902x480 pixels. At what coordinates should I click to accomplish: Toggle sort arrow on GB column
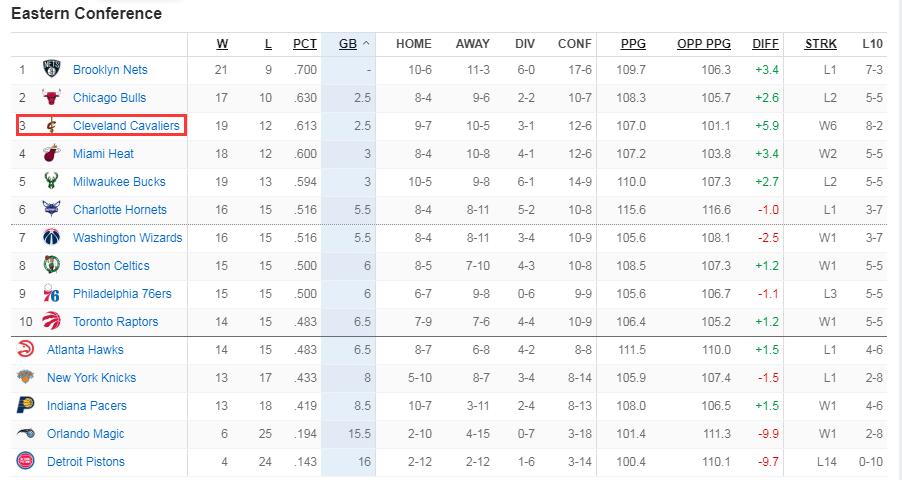click(x=366, y=44)
